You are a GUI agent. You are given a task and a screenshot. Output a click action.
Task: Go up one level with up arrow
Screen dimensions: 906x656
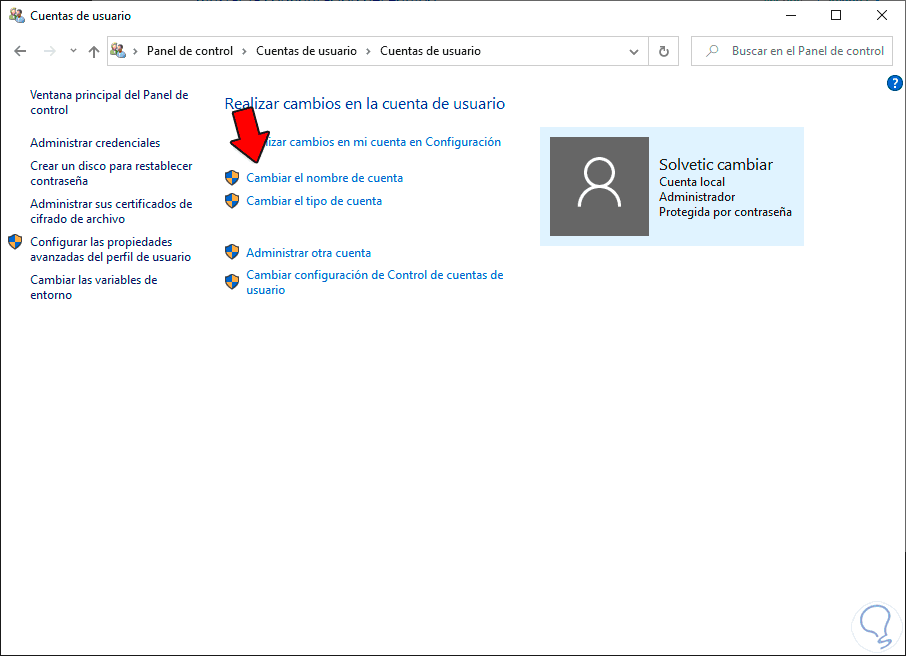(x=94, y=51)
